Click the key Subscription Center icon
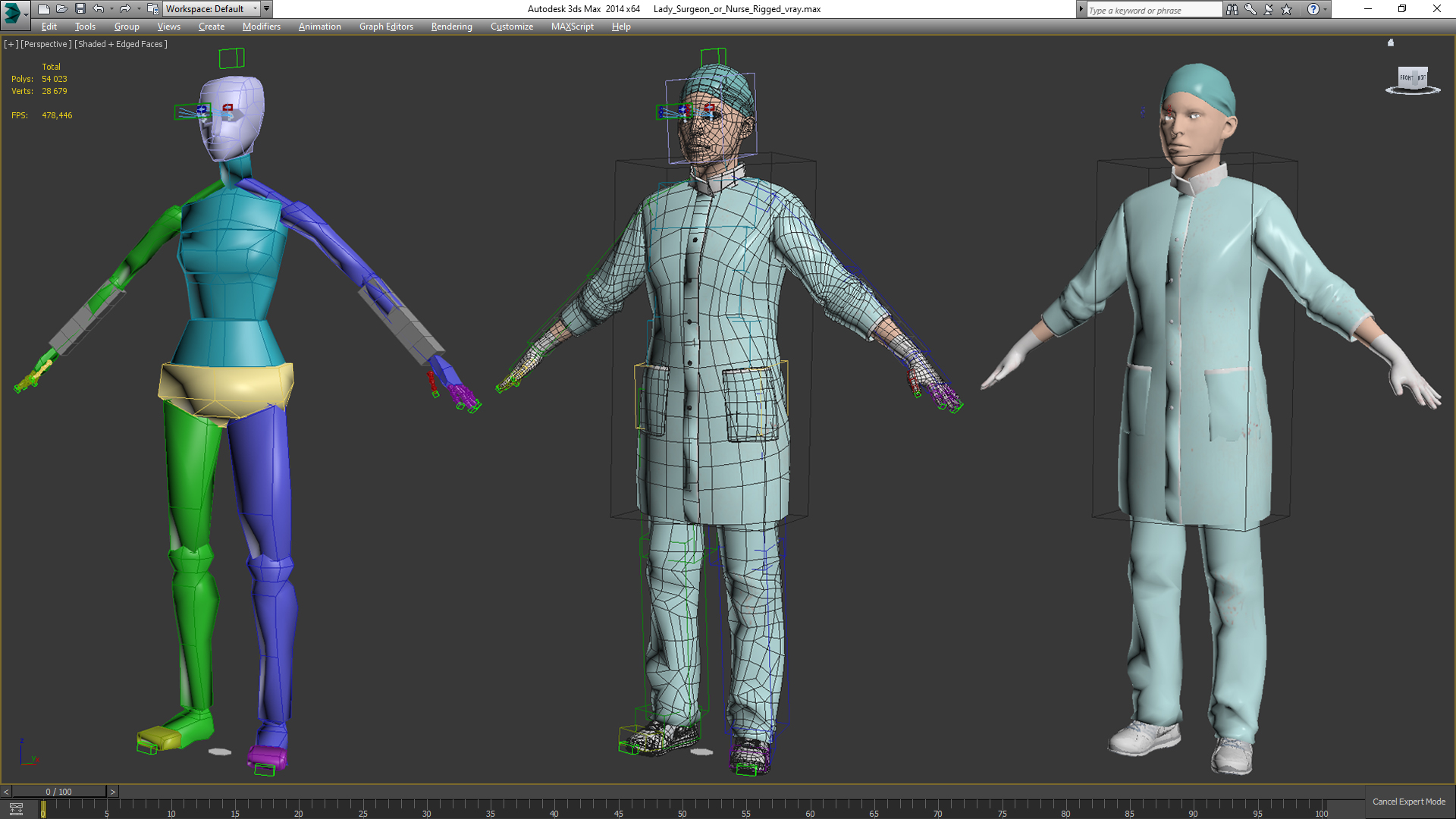Viewport: 1456px width, 819px height. pyautogui.click(x=1250, y=9)
